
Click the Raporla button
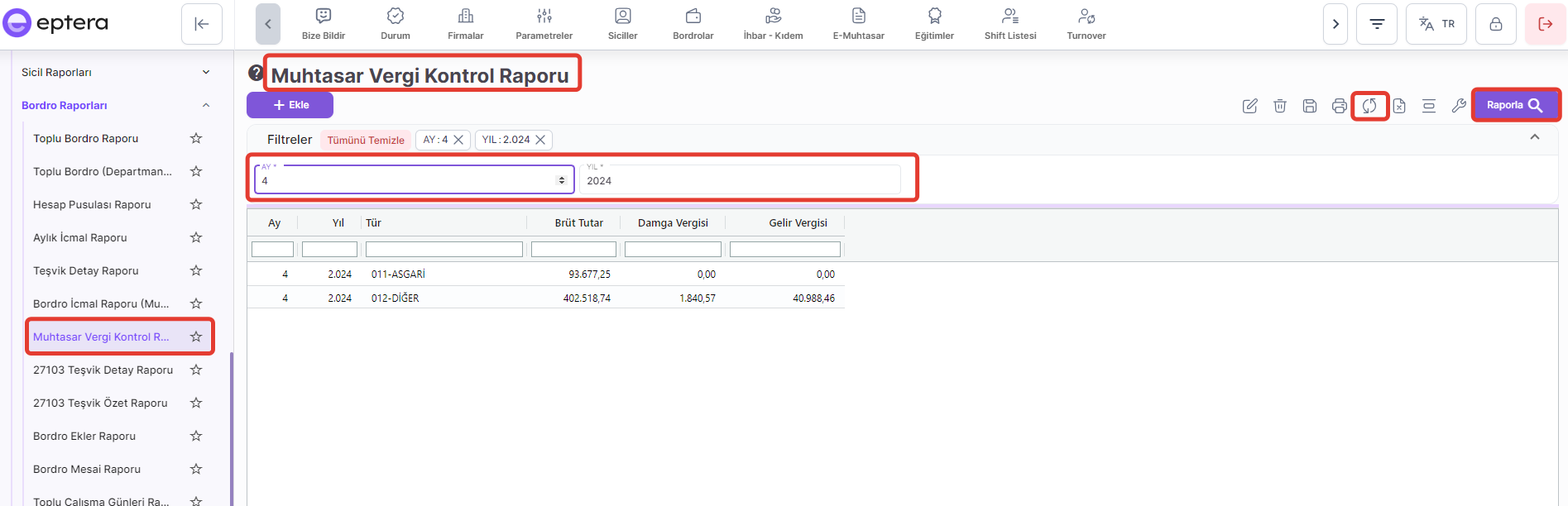click(x=1515, y=105)
